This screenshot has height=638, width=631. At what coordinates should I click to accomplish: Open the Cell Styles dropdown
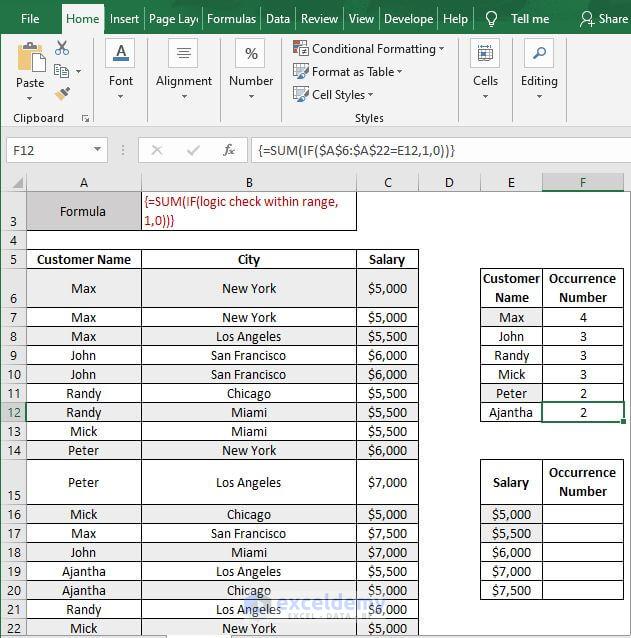(370, 95)
